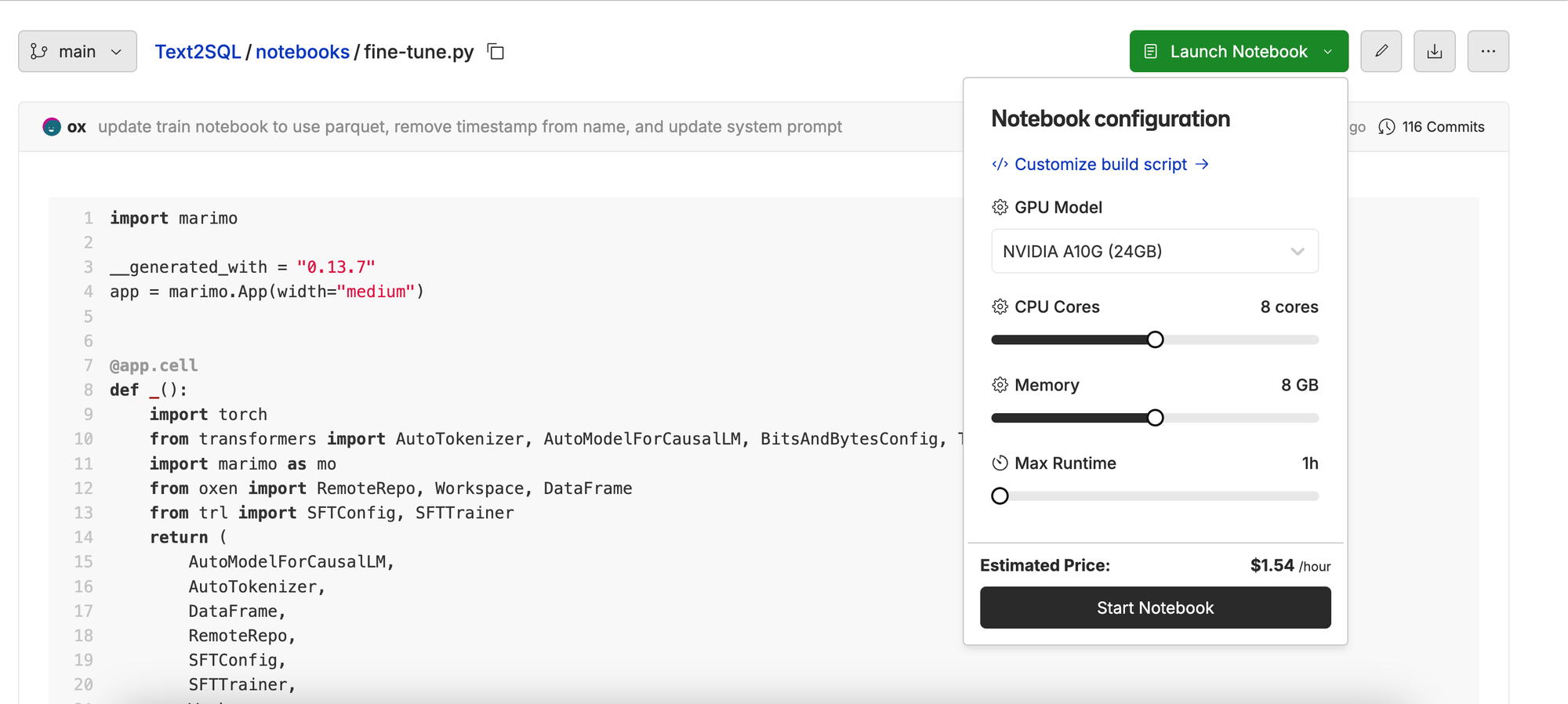Open commit history clock icon
Viewport: 1568px width, 704px height.
pyautogui.click(x=1387, y=127)
